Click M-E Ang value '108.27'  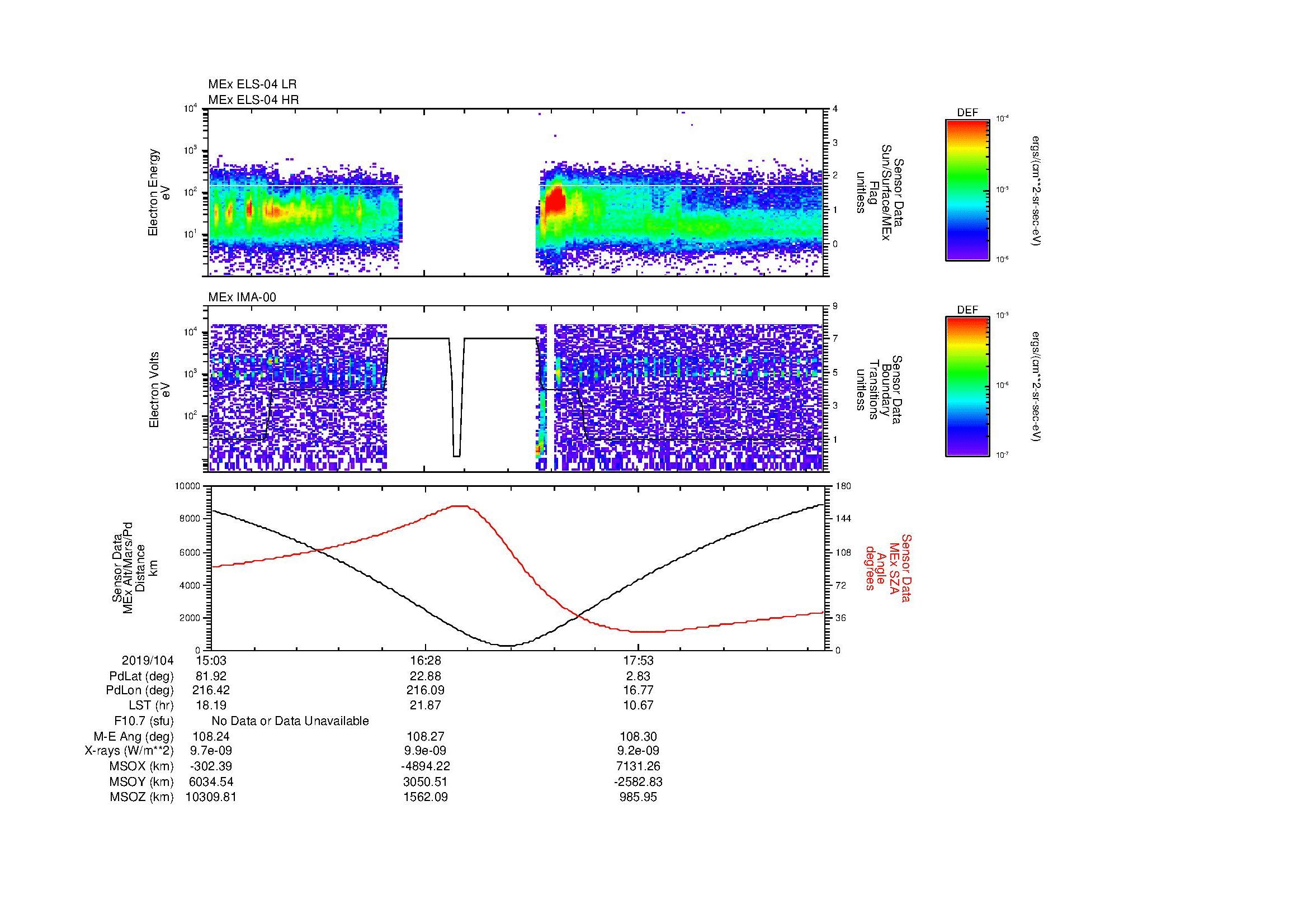click(426, 737)
